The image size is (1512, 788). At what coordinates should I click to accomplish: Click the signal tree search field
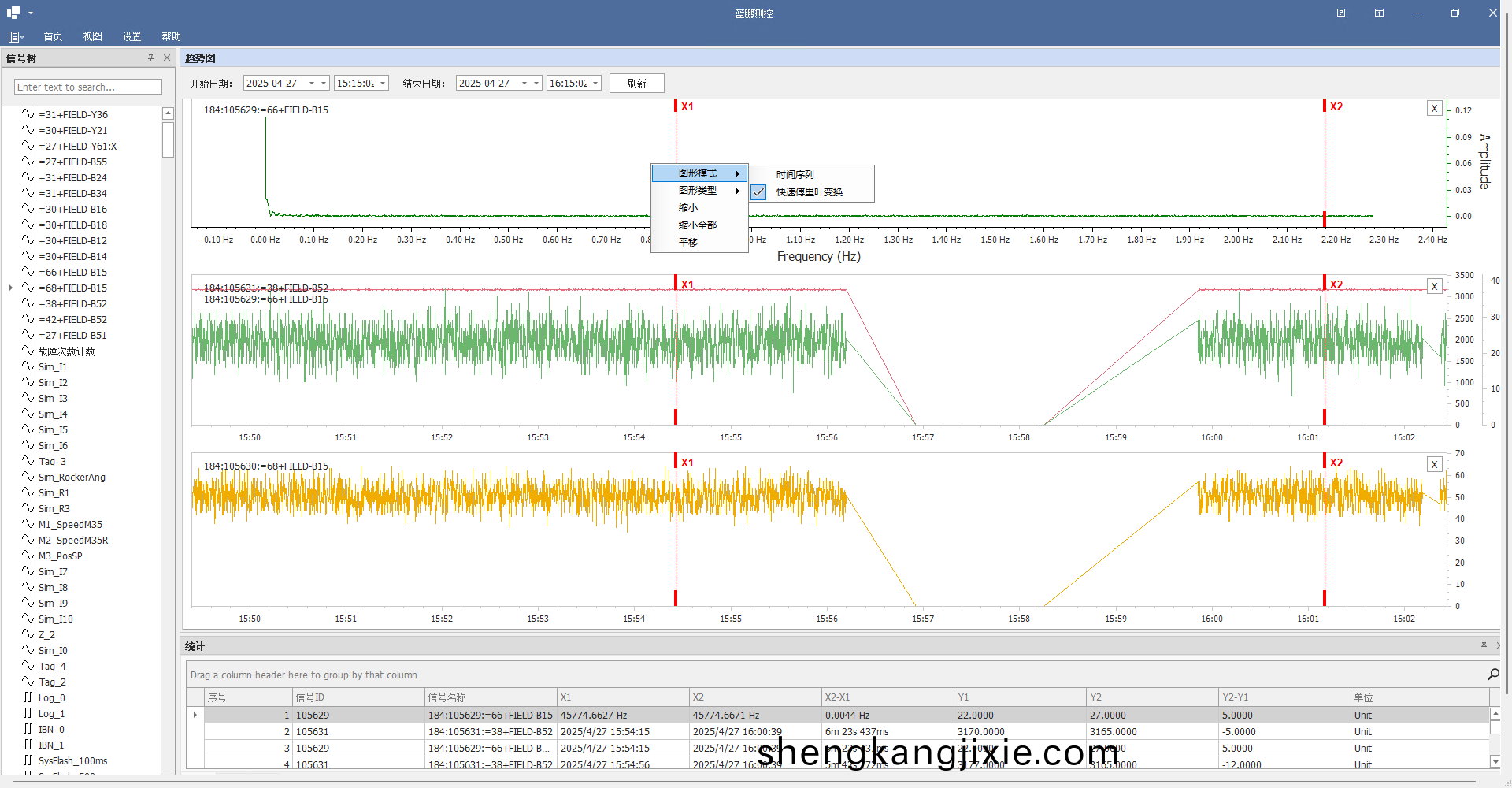88,87
